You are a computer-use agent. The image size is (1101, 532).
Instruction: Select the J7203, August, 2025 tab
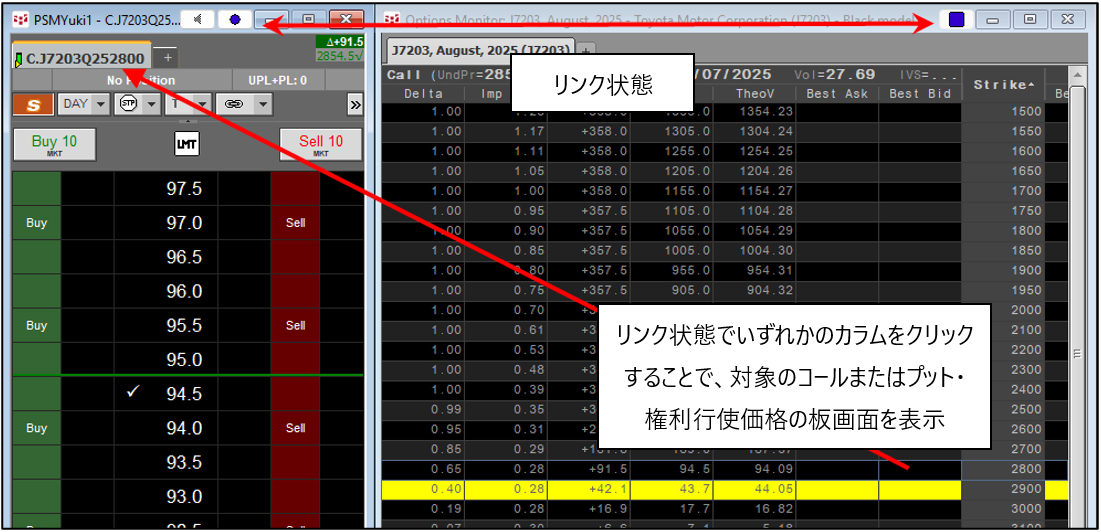(x=480, y=50)
